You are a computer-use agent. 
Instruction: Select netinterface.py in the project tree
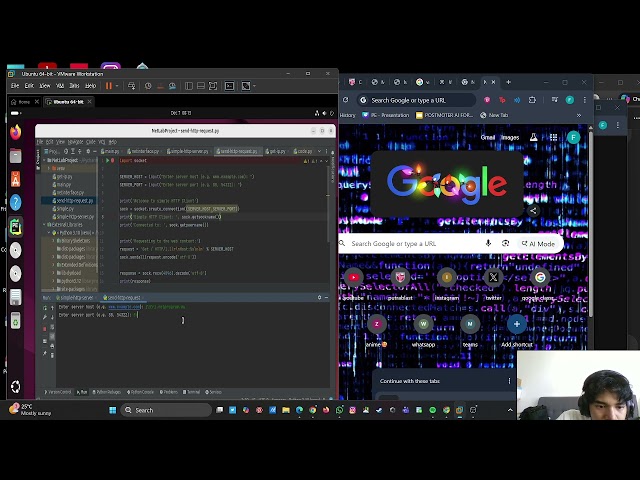(68, 192)
